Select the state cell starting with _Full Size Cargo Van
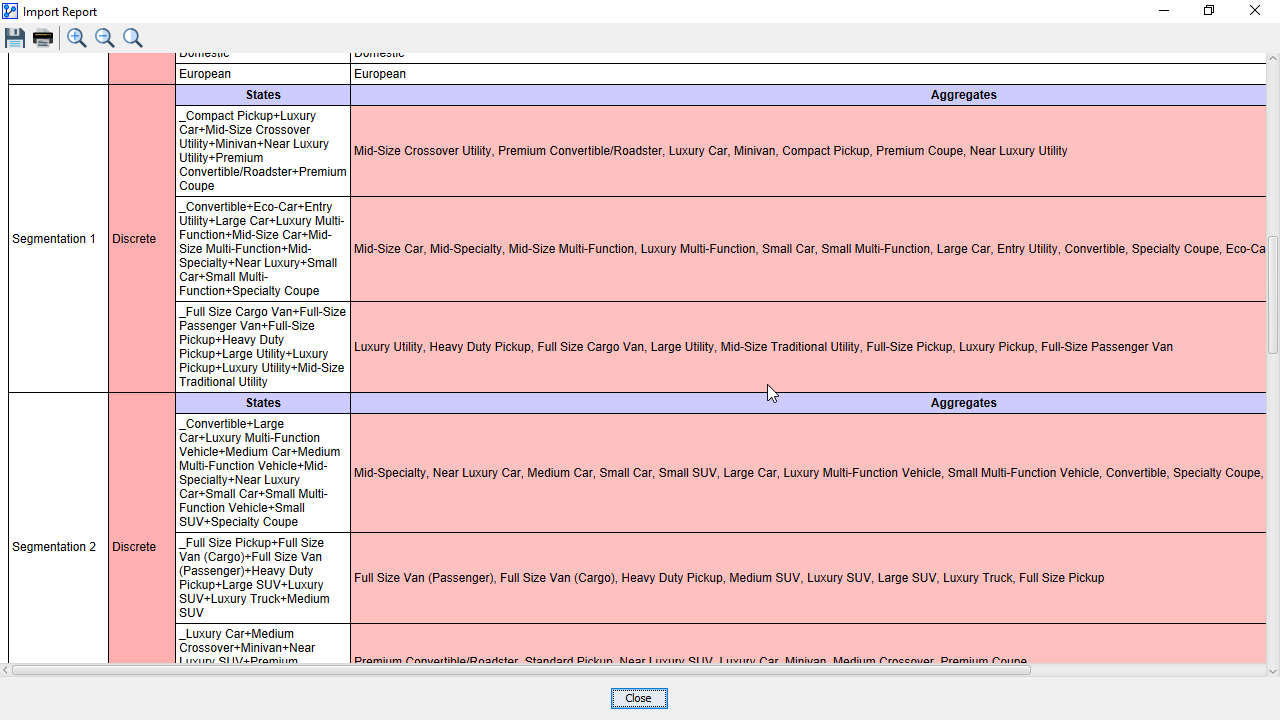The height and width of the screenshot is (720, 1280). [262, 347]
